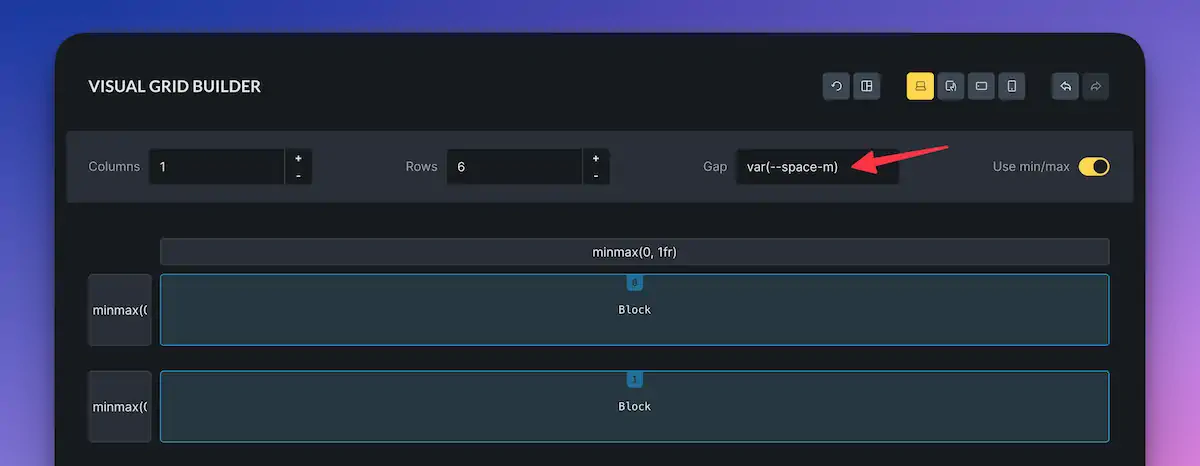Open the grid layout templates icon
Screen dimensions: 1200x466
coord(867,86)
